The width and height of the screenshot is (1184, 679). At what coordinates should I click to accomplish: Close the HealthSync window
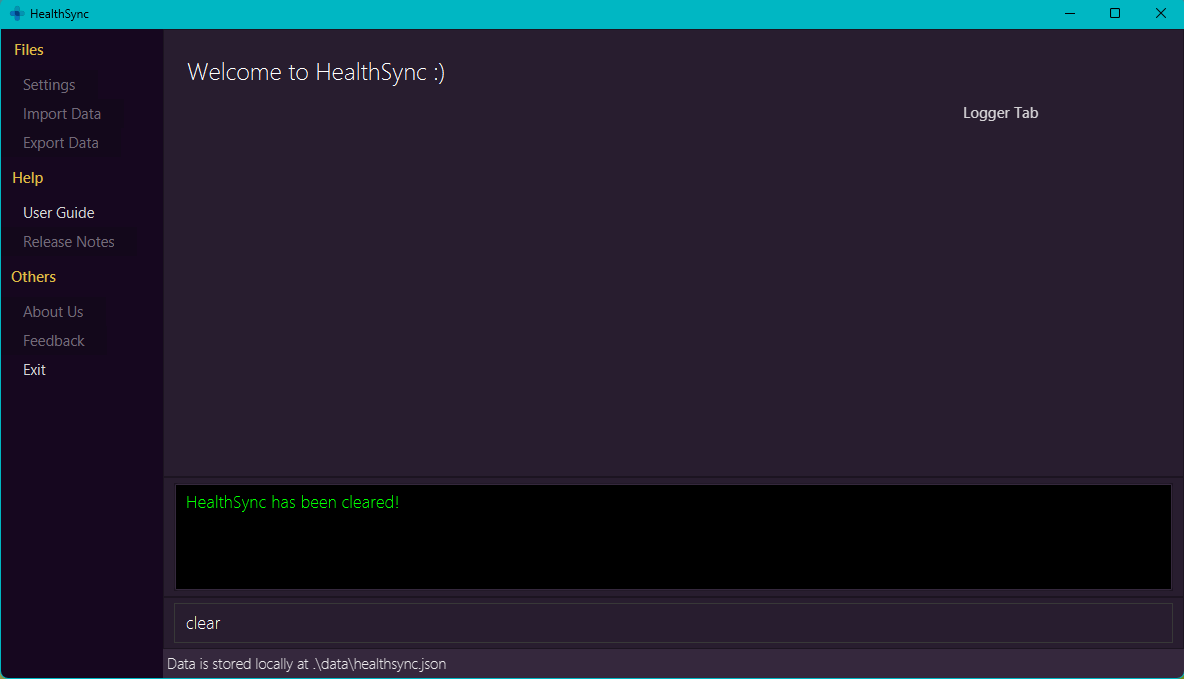tap(1161, 14)
